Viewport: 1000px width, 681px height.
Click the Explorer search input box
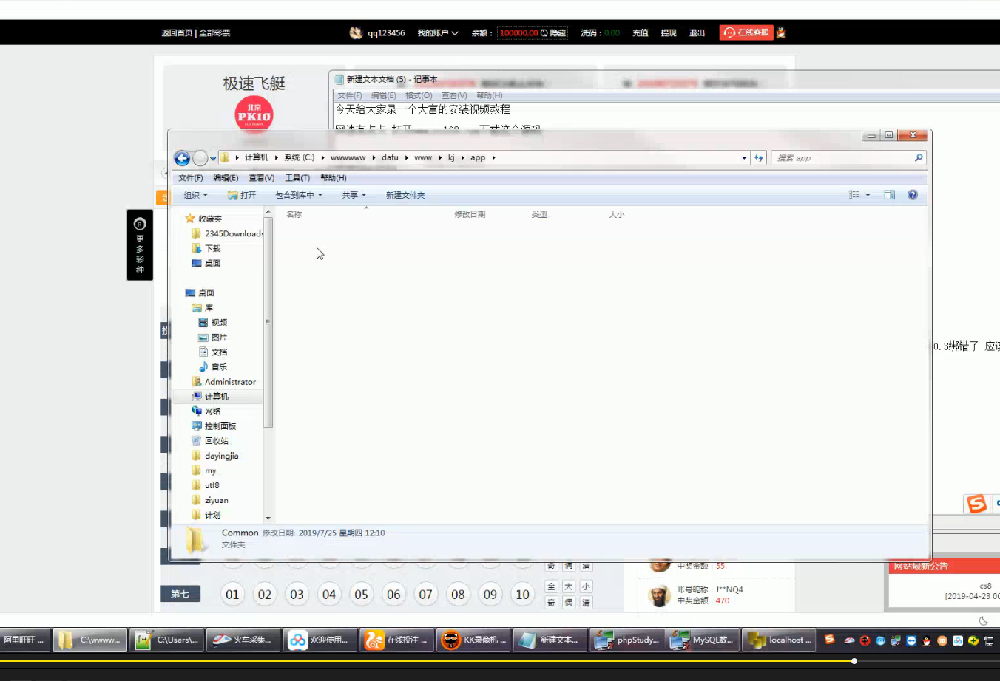(x=840, y=158)
